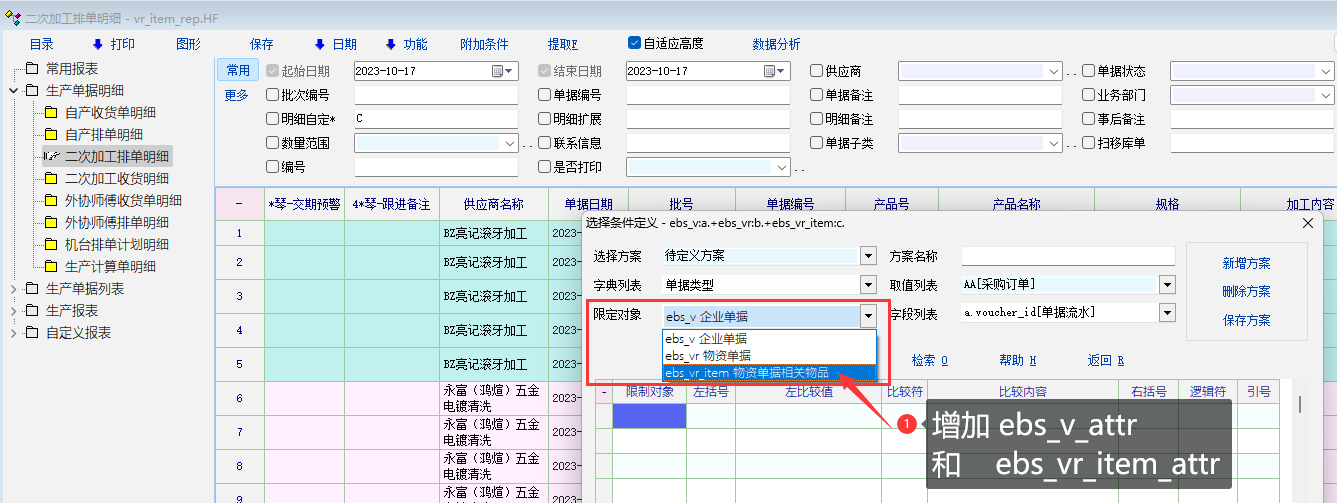This screenshot has width=1337, height=503.
Task: Uncheck the 自适应高度 checkbox
Action: [x=634, y=43]
